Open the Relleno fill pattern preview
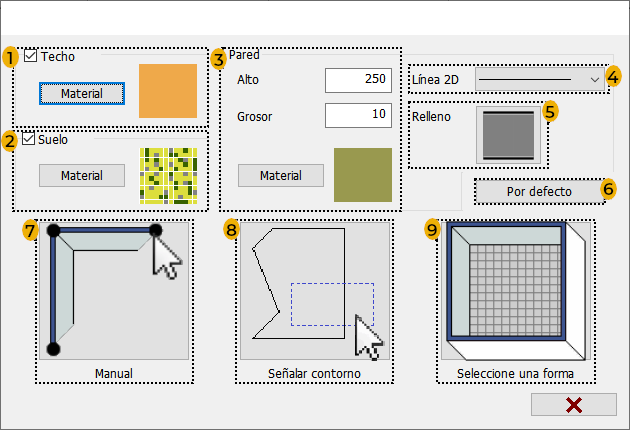The height and width of the screenshot is (430, 630). (x=509, y=135)
